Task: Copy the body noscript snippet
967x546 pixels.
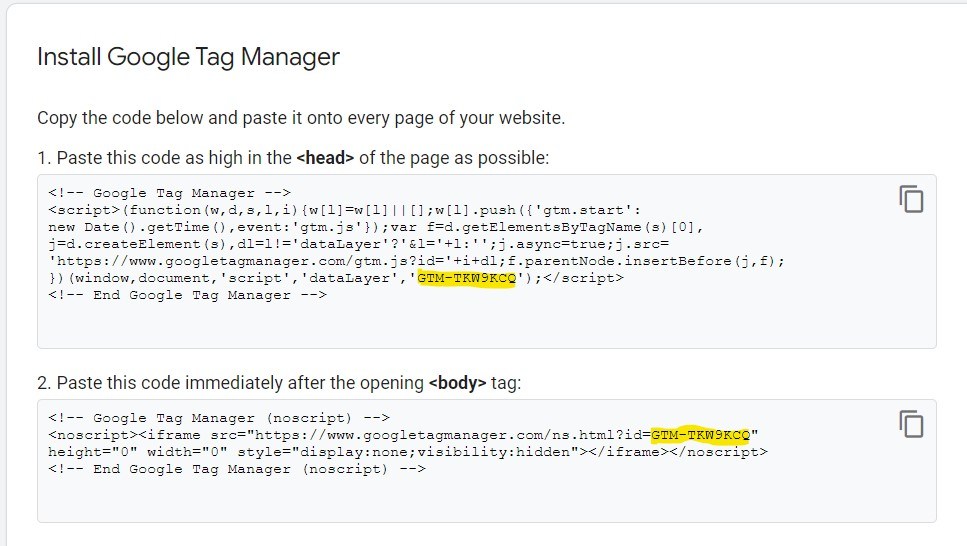Action: 910,423
